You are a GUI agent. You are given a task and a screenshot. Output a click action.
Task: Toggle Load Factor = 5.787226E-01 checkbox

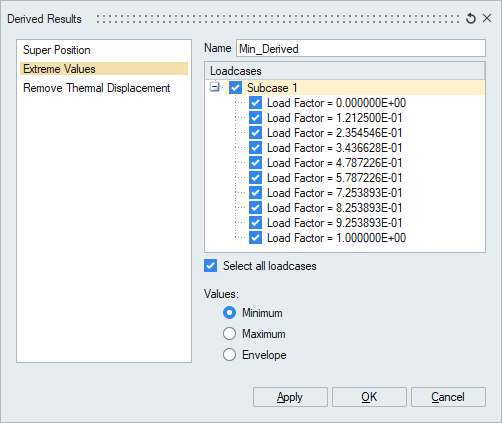[255, 178]
